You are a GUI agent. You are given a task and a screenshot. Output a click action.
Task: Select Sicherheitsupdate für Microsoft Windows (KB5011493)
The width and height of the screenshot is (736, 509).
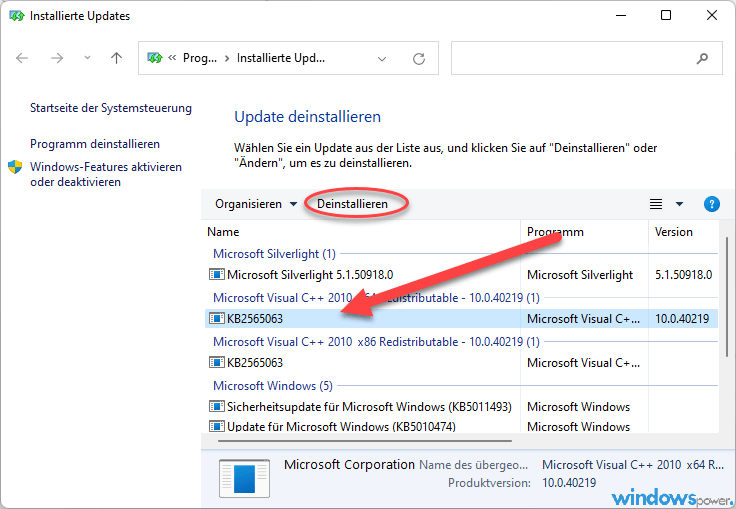(462, 407)
